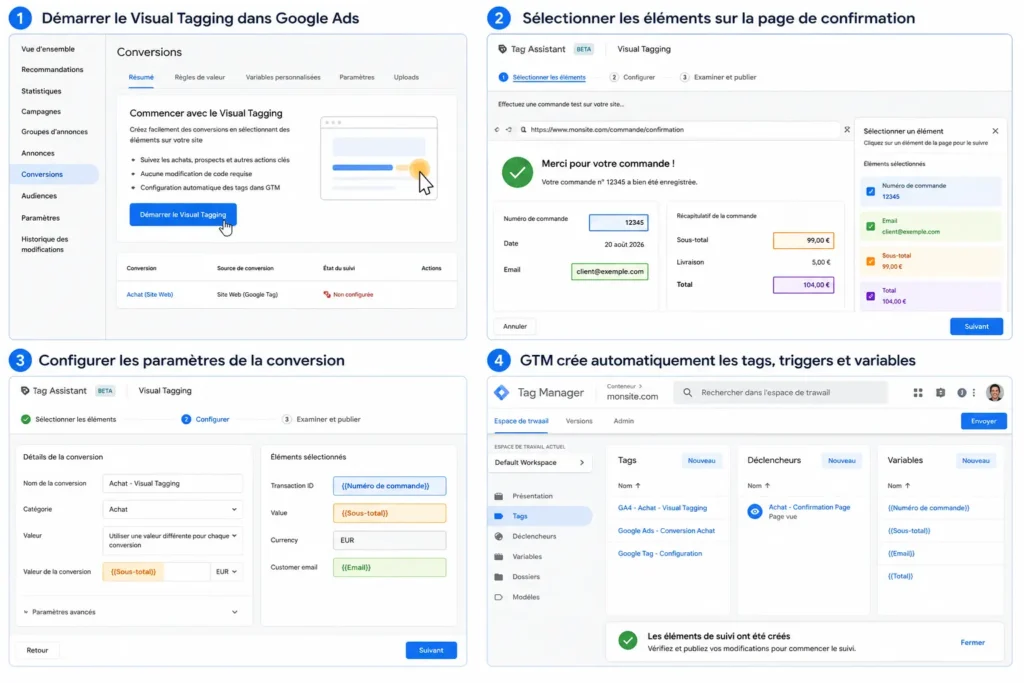Open Audiences in the Google Ads sidebar

39,196
